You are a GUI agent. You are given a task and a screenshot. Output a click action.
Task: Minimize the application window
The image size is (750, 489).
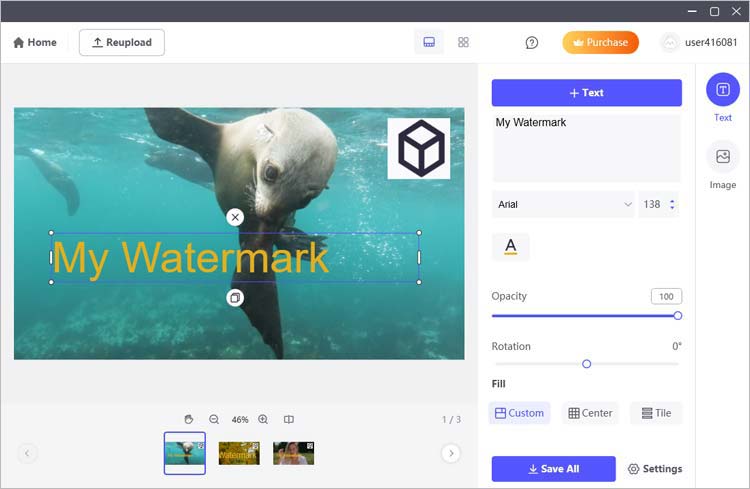pos(692,11)
